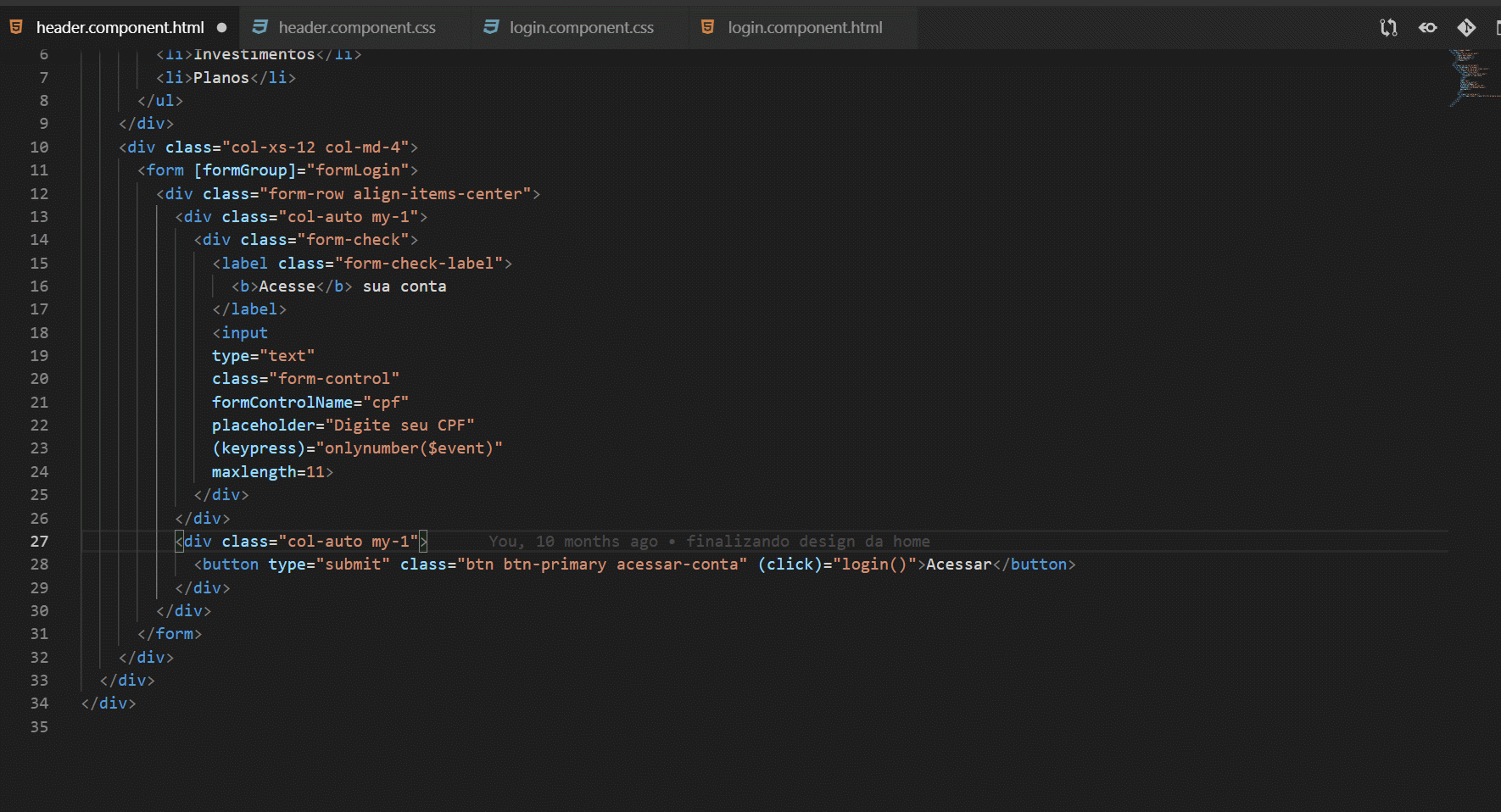Click in 'Investimentos' list item text

(254, 54)
